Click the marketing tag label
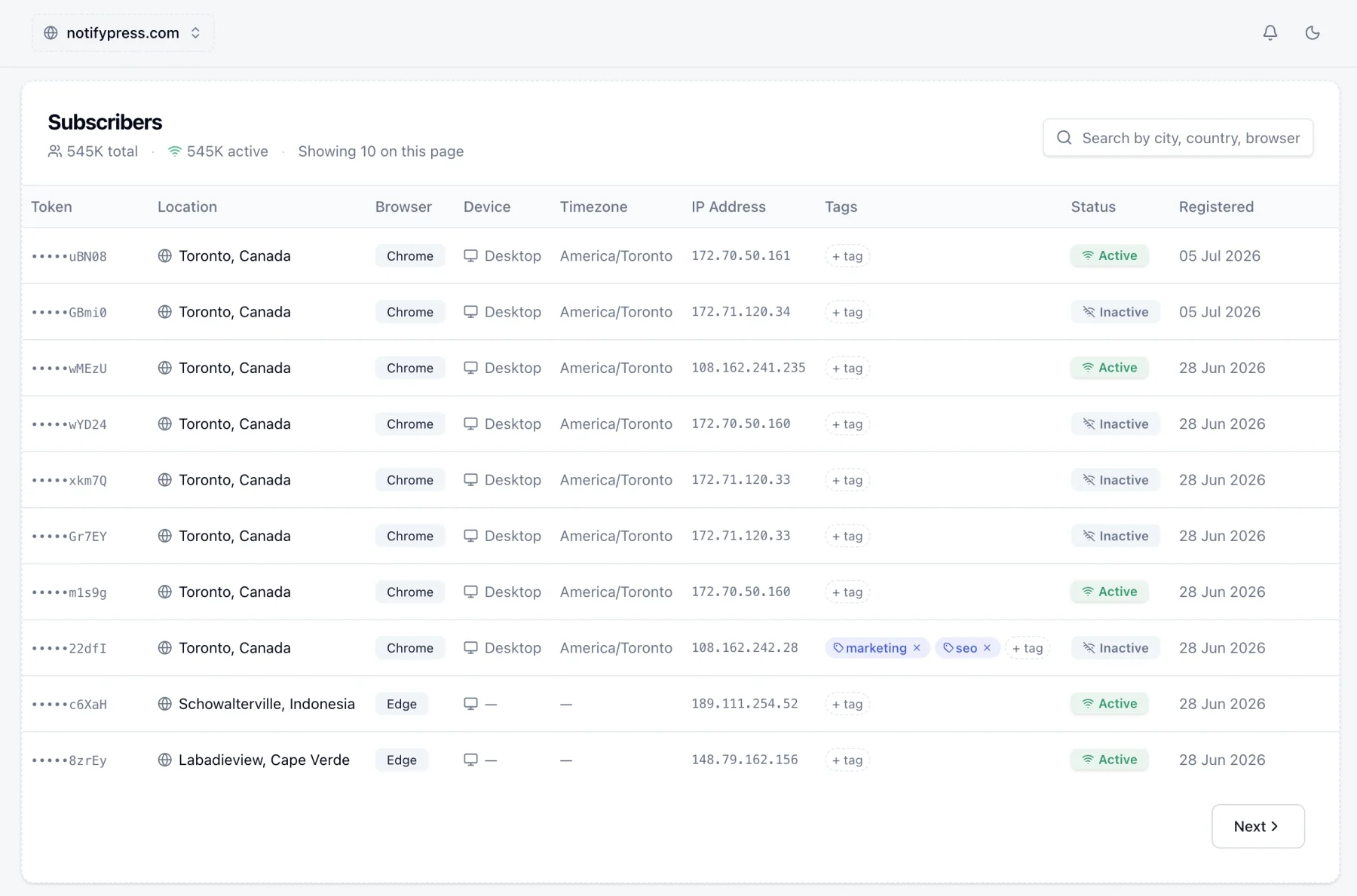The height and width of the screenshot is (896, 1357). pos(876,648)
